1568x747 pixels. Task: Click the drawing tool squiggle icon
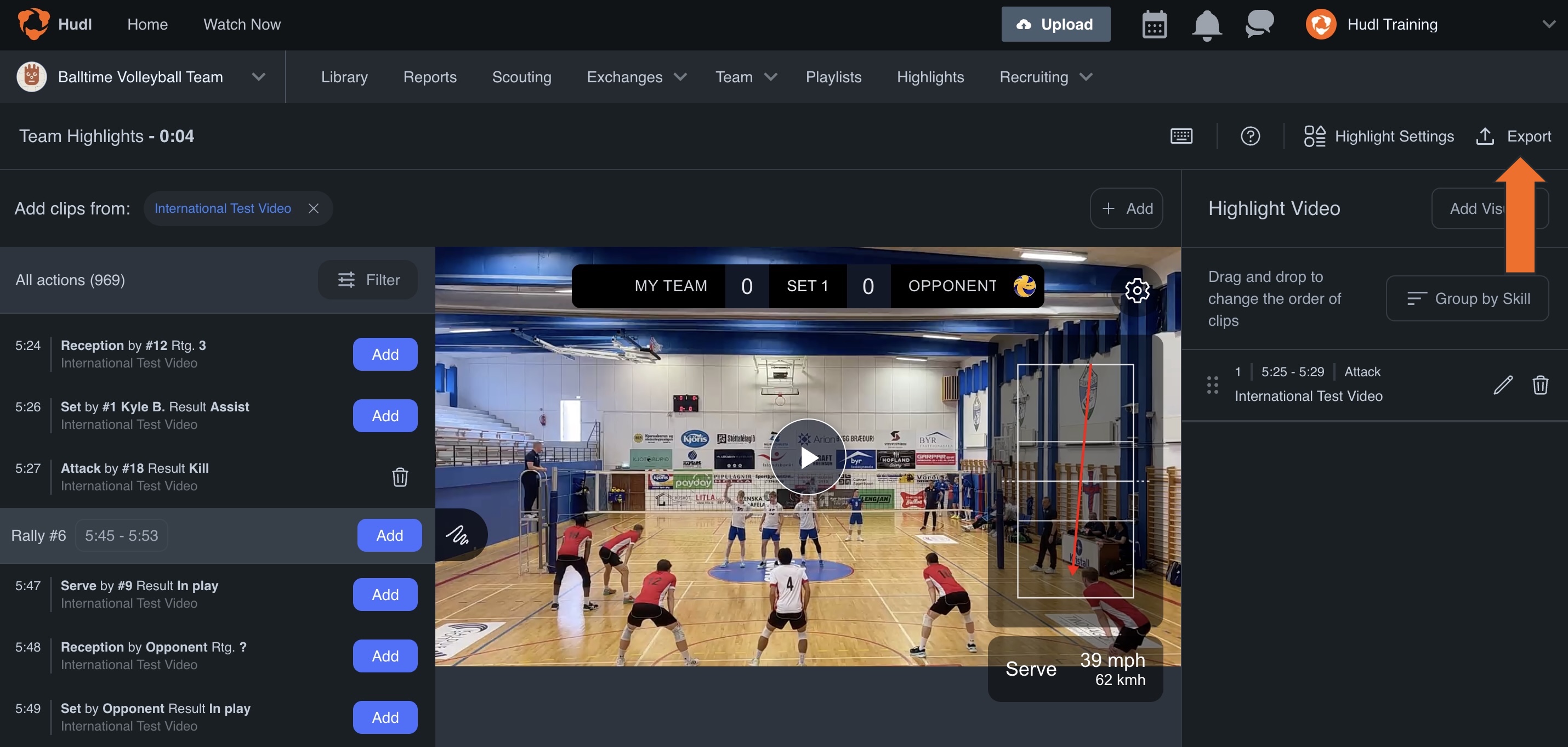click(x=457, y=535)
